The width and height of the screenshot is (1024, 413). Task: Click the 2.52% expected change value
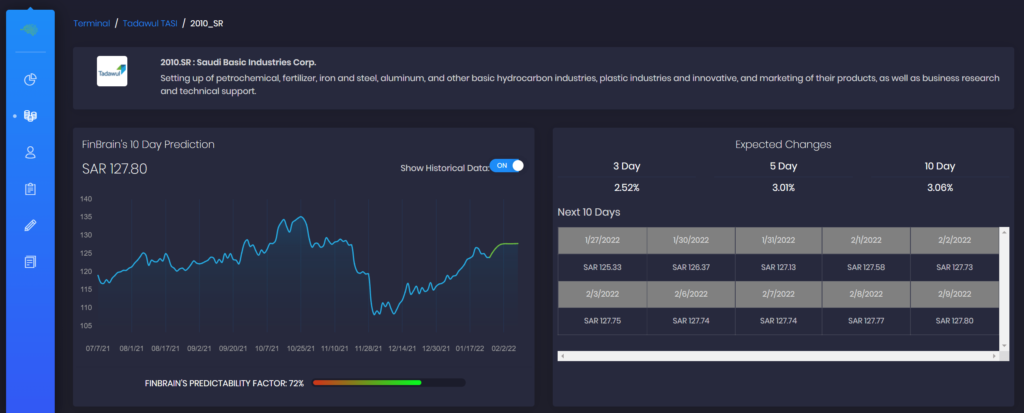(626, 188)
